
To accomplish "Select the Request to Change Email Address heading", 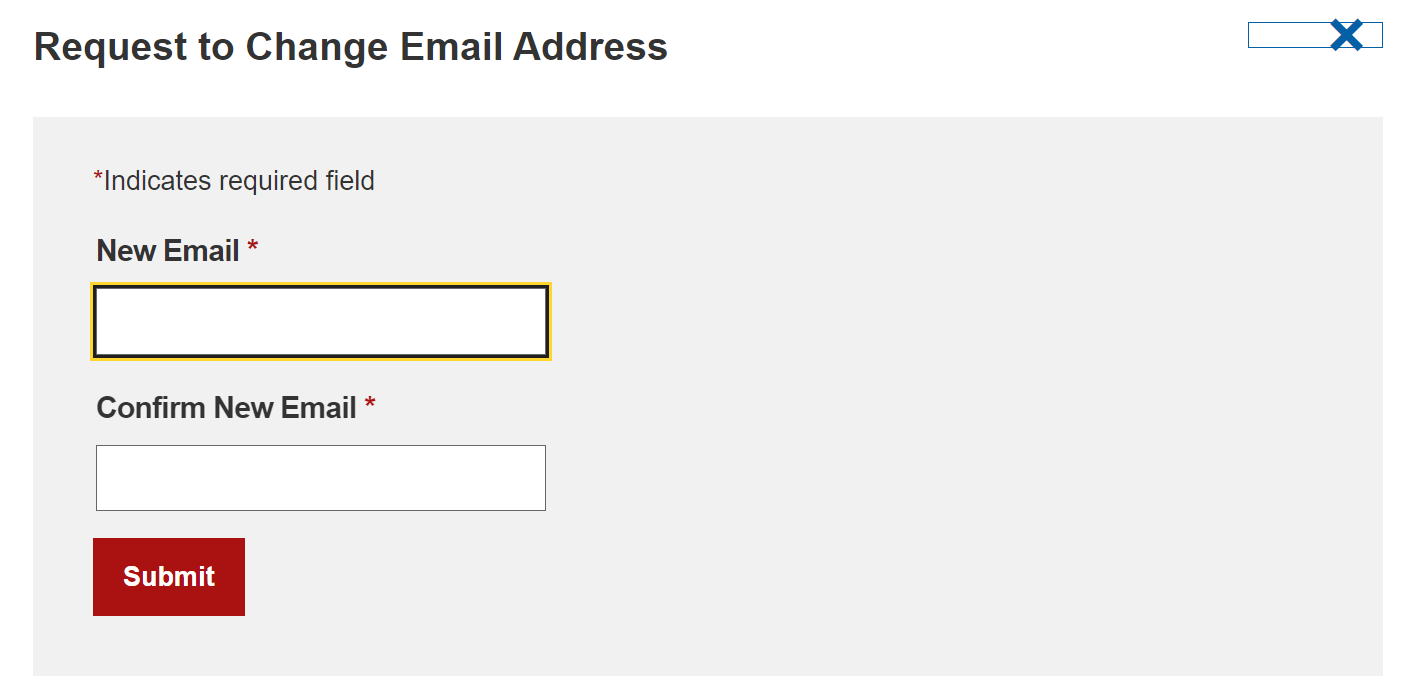I will [x=351, y=47].
